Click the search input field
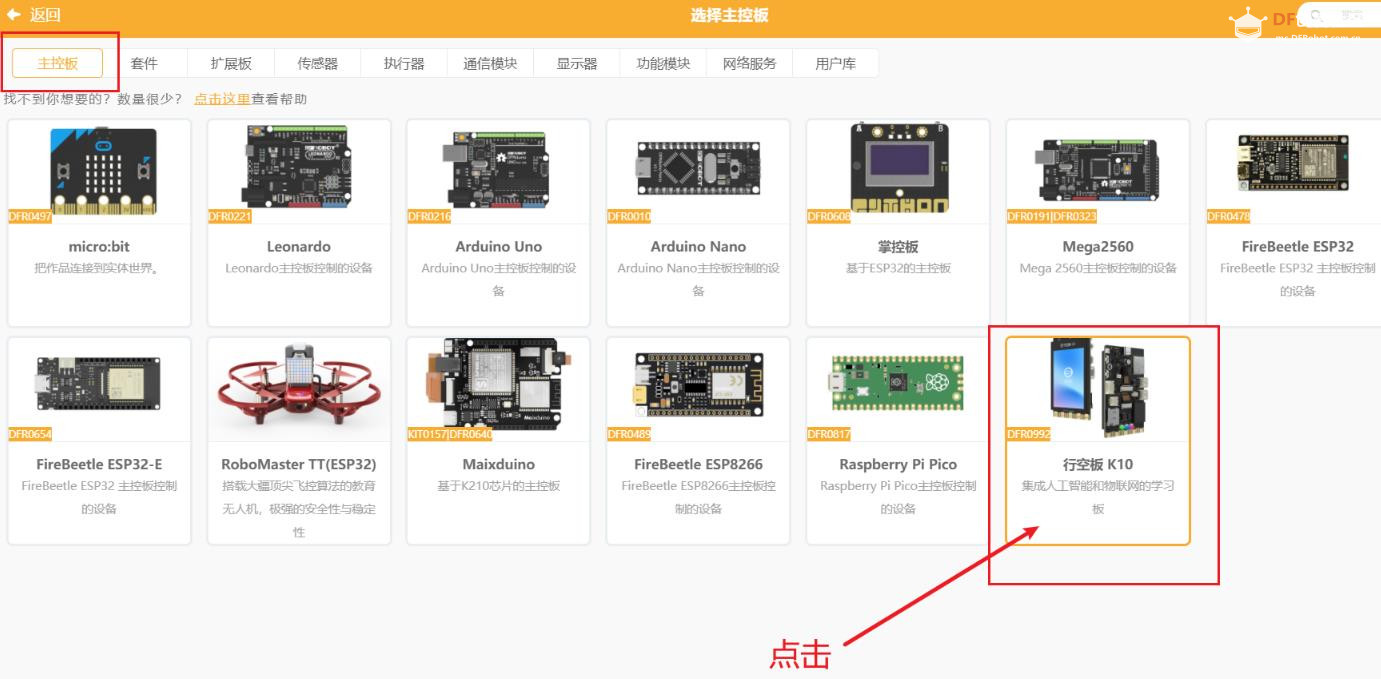This screenshot has height=679, width=1381. 1350,15
